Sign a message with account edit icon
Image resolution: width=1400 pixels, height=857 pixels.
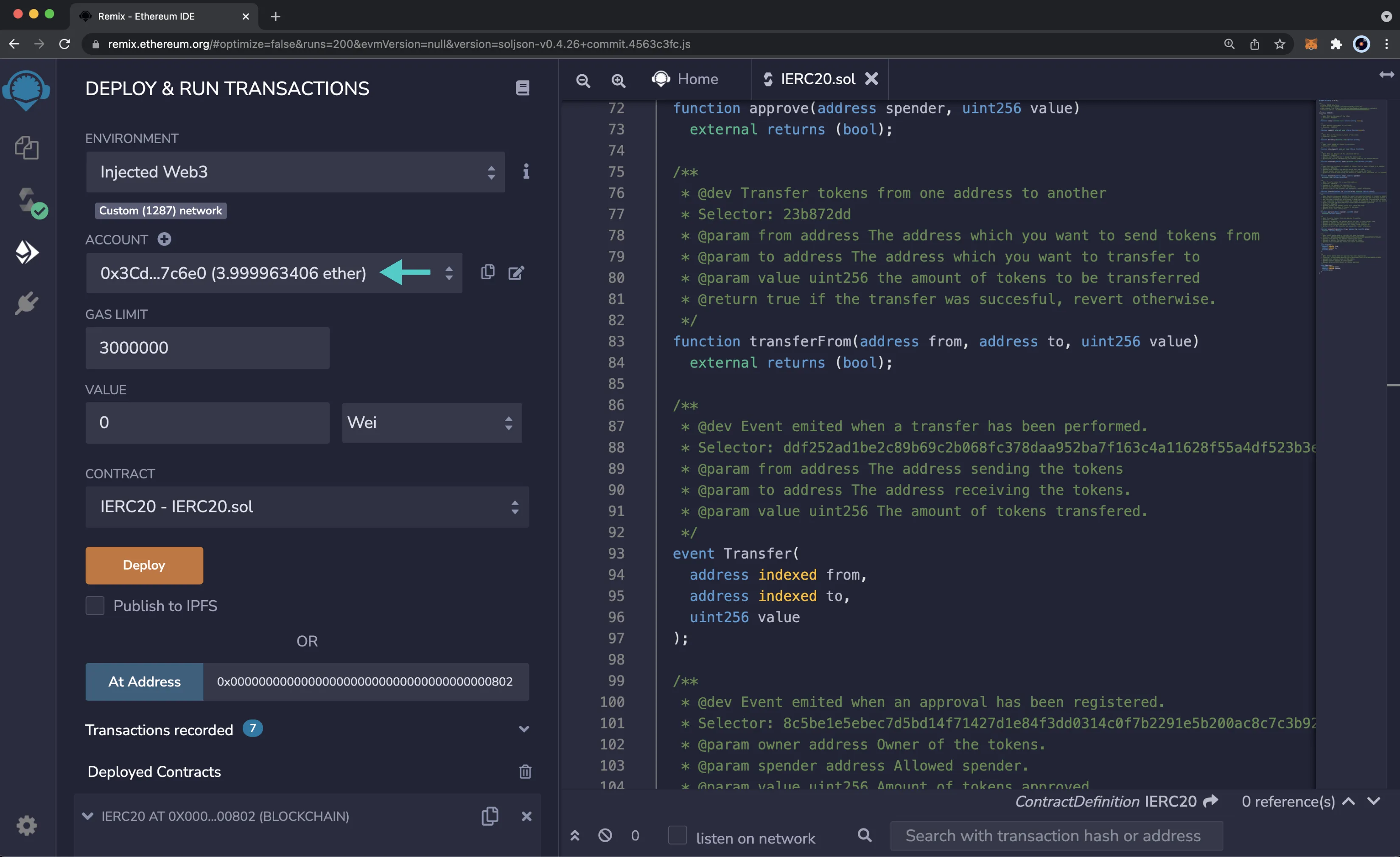coord(516,273)
